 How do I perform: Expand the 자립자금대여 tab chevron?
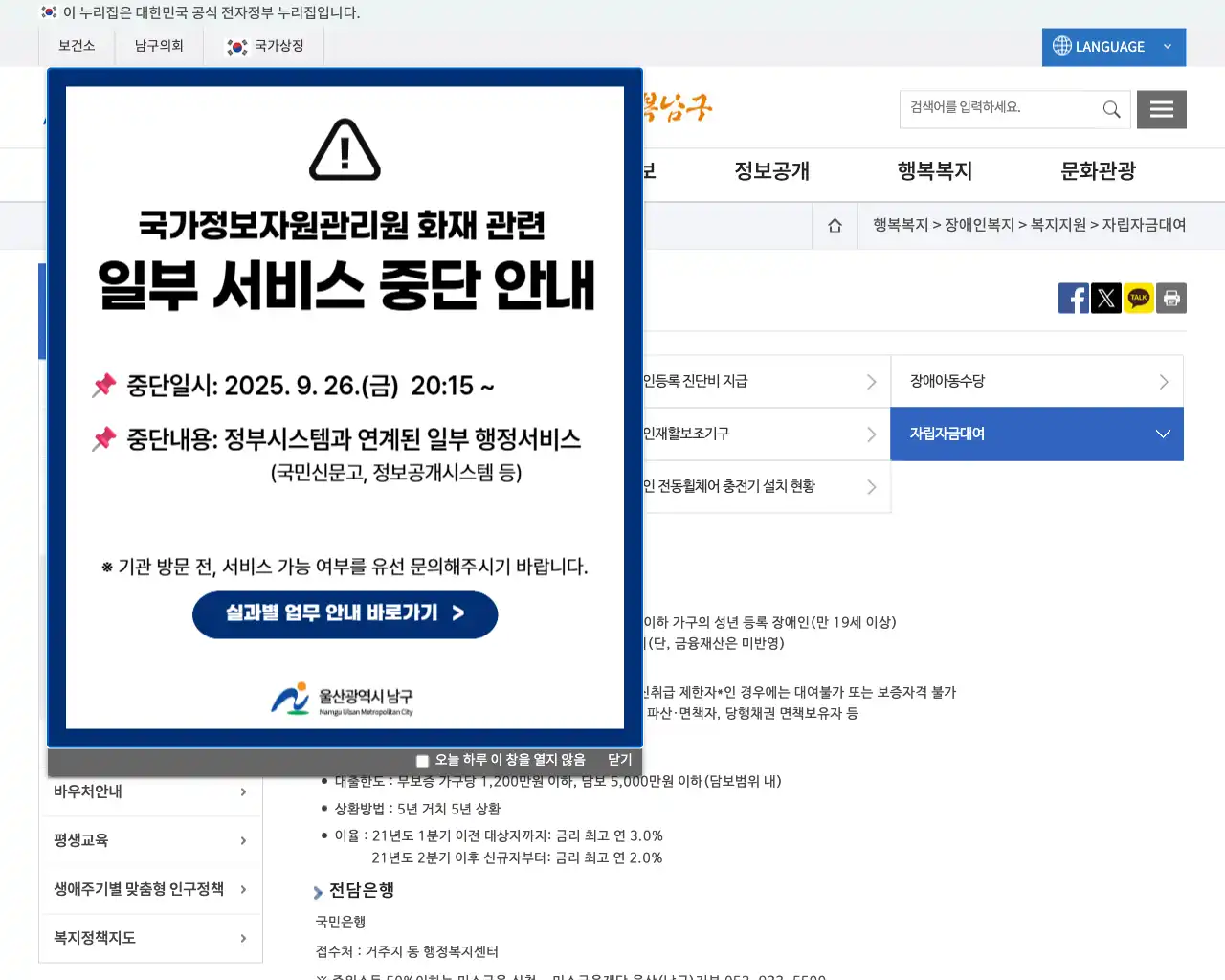[1163, 434]
